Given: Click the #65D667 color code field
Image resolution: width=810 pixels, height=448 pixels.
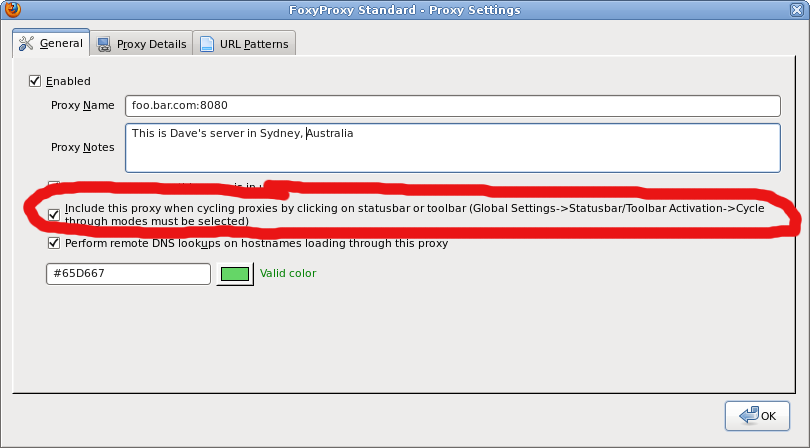Looking at the screenshot, I should [x=129, y=274].
